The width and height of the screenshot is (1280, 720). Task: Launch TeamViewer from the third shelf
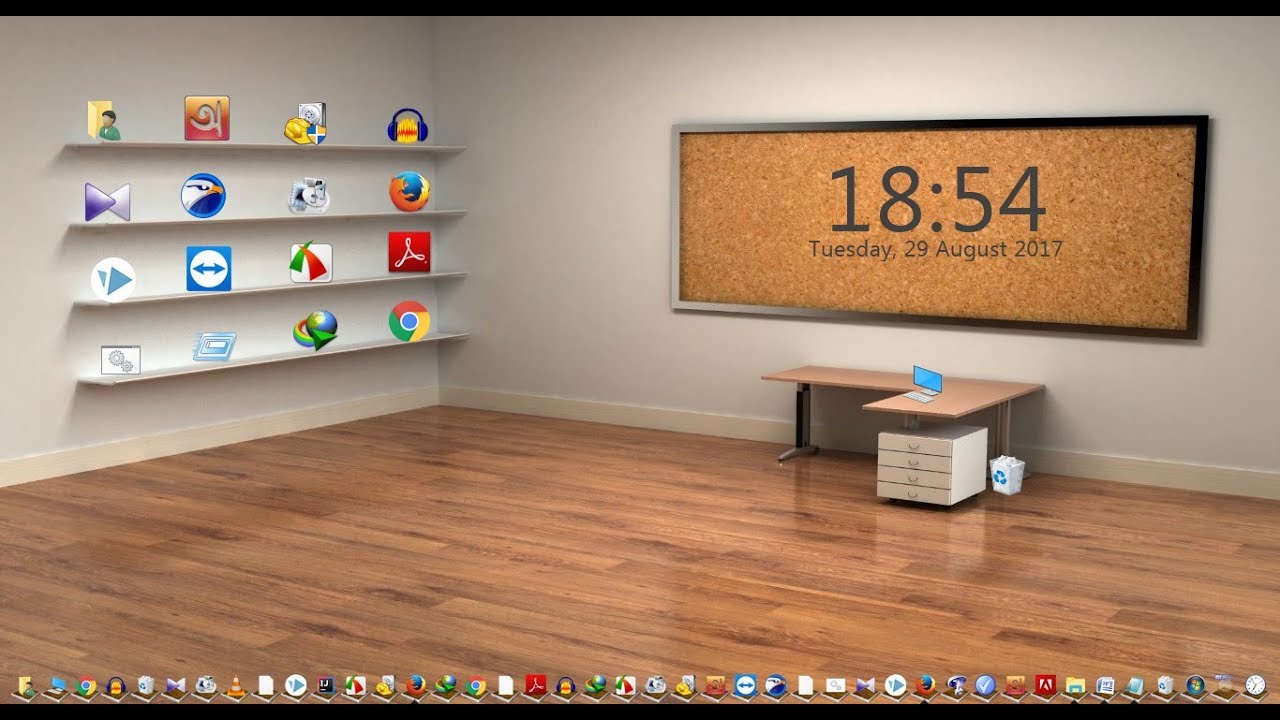click(x=209, y=269)
